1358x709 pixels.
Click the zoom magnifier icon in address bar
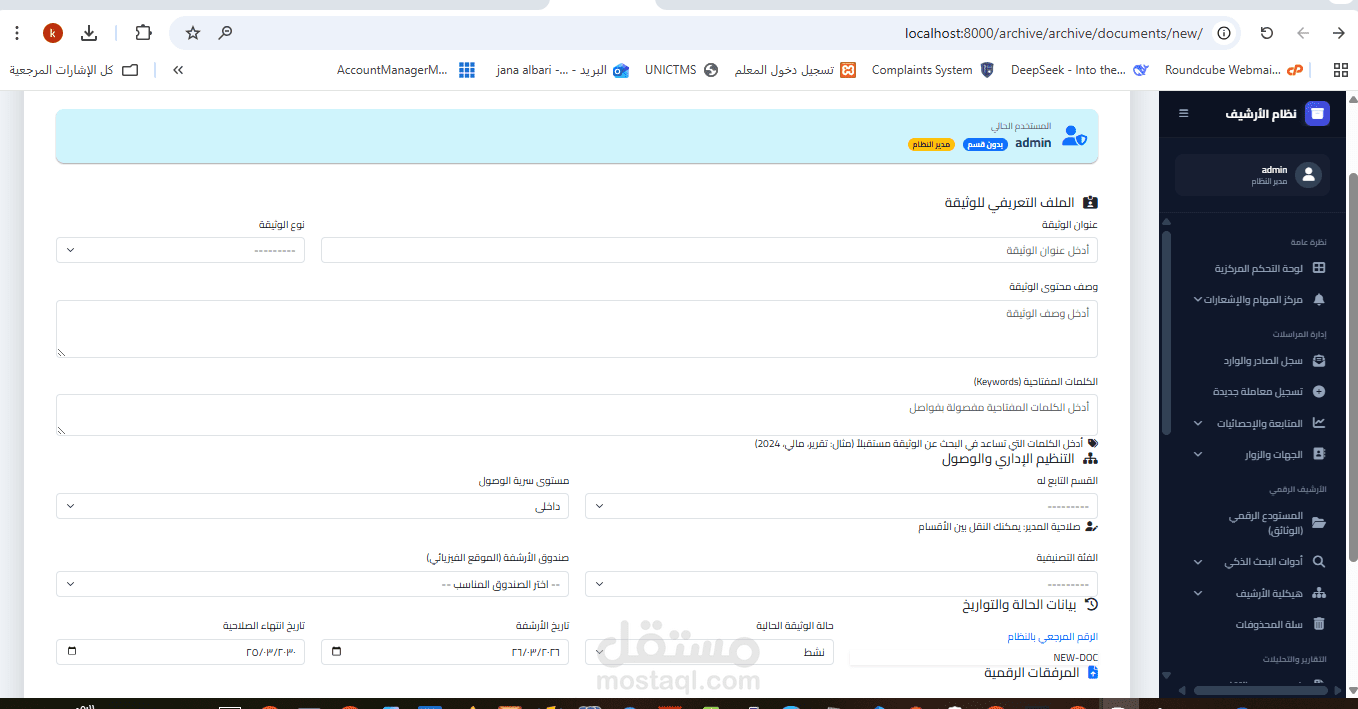coord(226,33)
